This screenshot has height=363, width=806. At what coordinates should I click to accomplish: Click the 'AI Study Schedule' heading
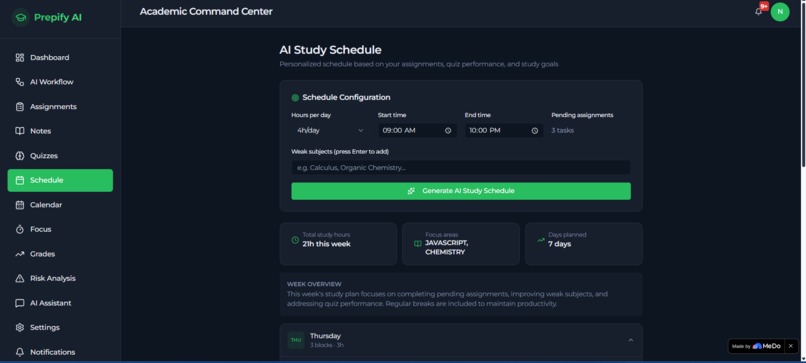[331, 50]
